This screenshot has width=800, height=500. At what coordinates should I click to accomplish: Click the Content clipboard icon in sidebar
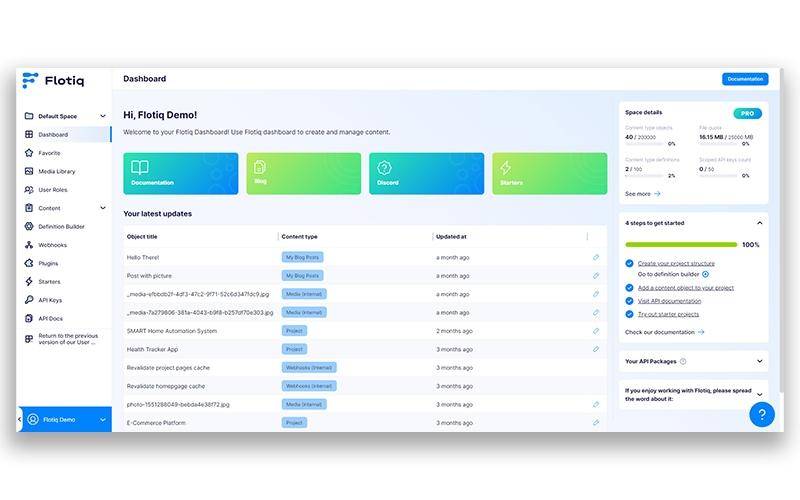[29, 208]
